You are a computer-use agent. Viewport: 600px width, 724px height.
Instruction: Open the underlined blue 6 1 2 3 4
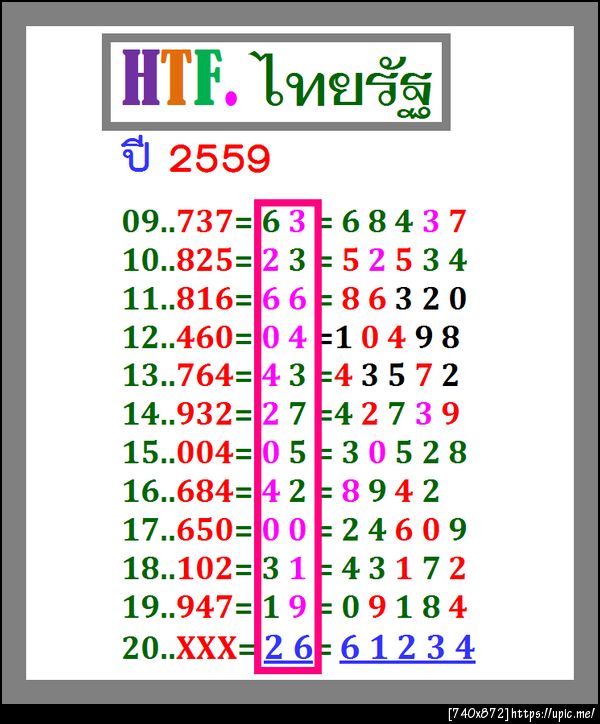[407, 649]
